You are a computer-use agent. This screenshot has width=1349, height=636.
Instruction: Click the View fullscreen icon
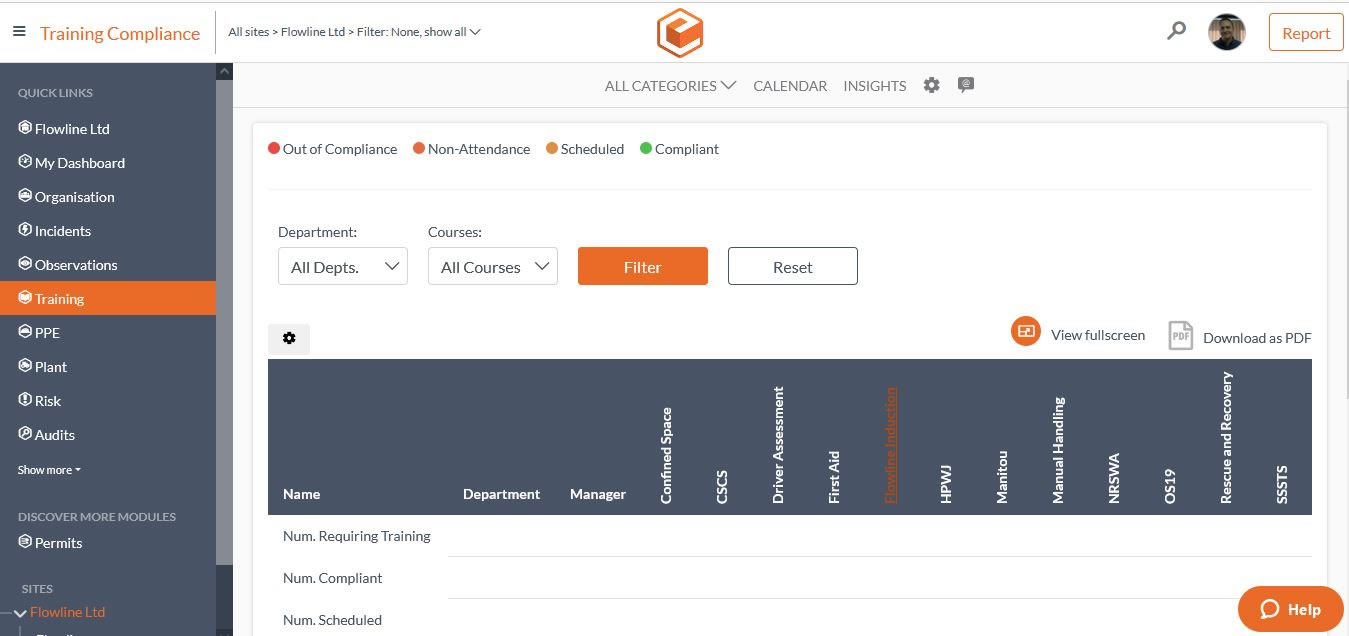(1026, 332)
